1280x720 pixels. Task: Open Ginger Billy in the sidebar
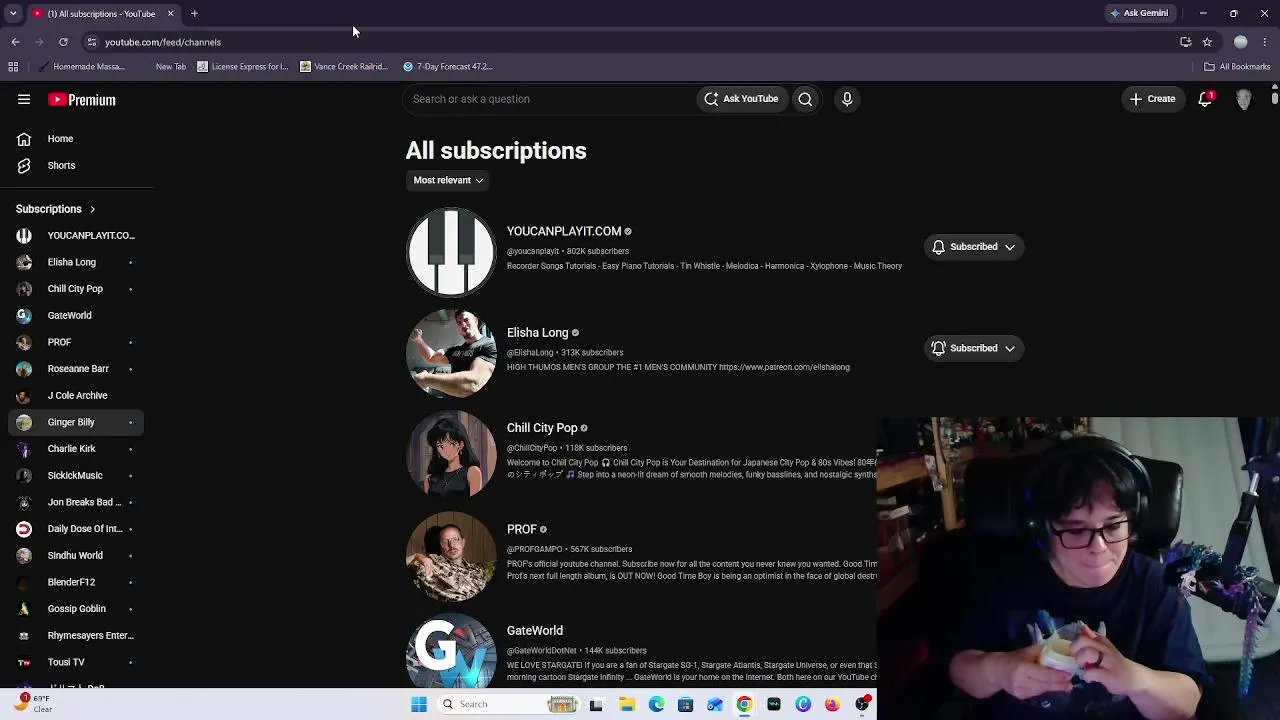[x=76, y=422]
